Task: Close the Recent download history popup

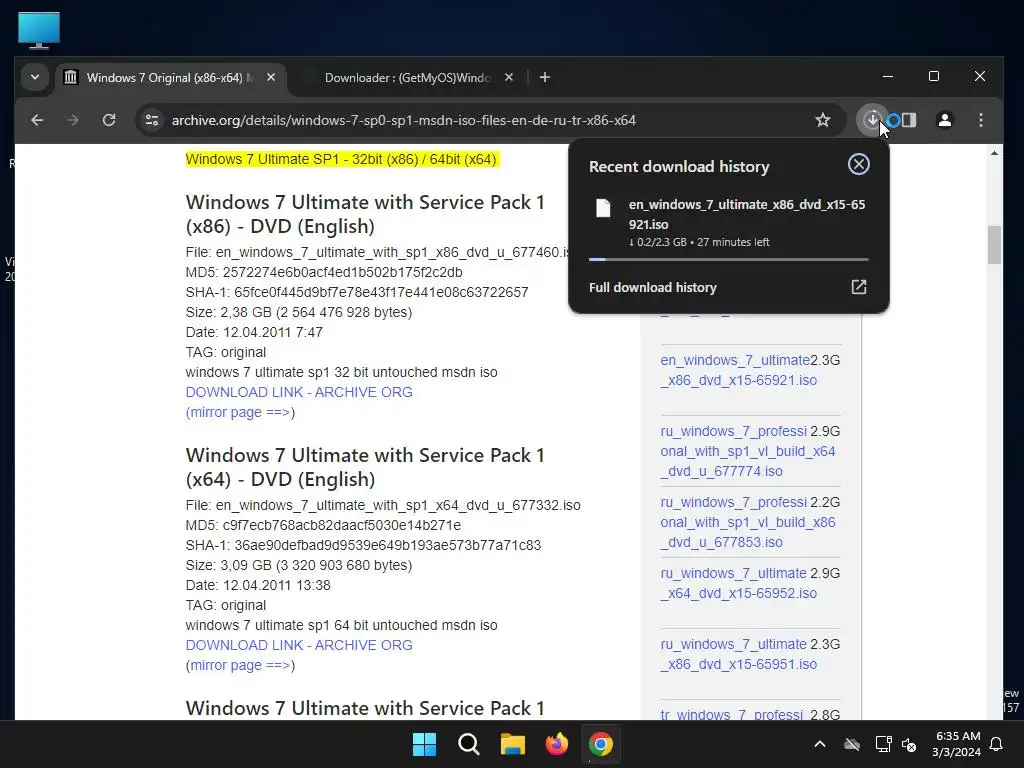Action: point(859,164)
